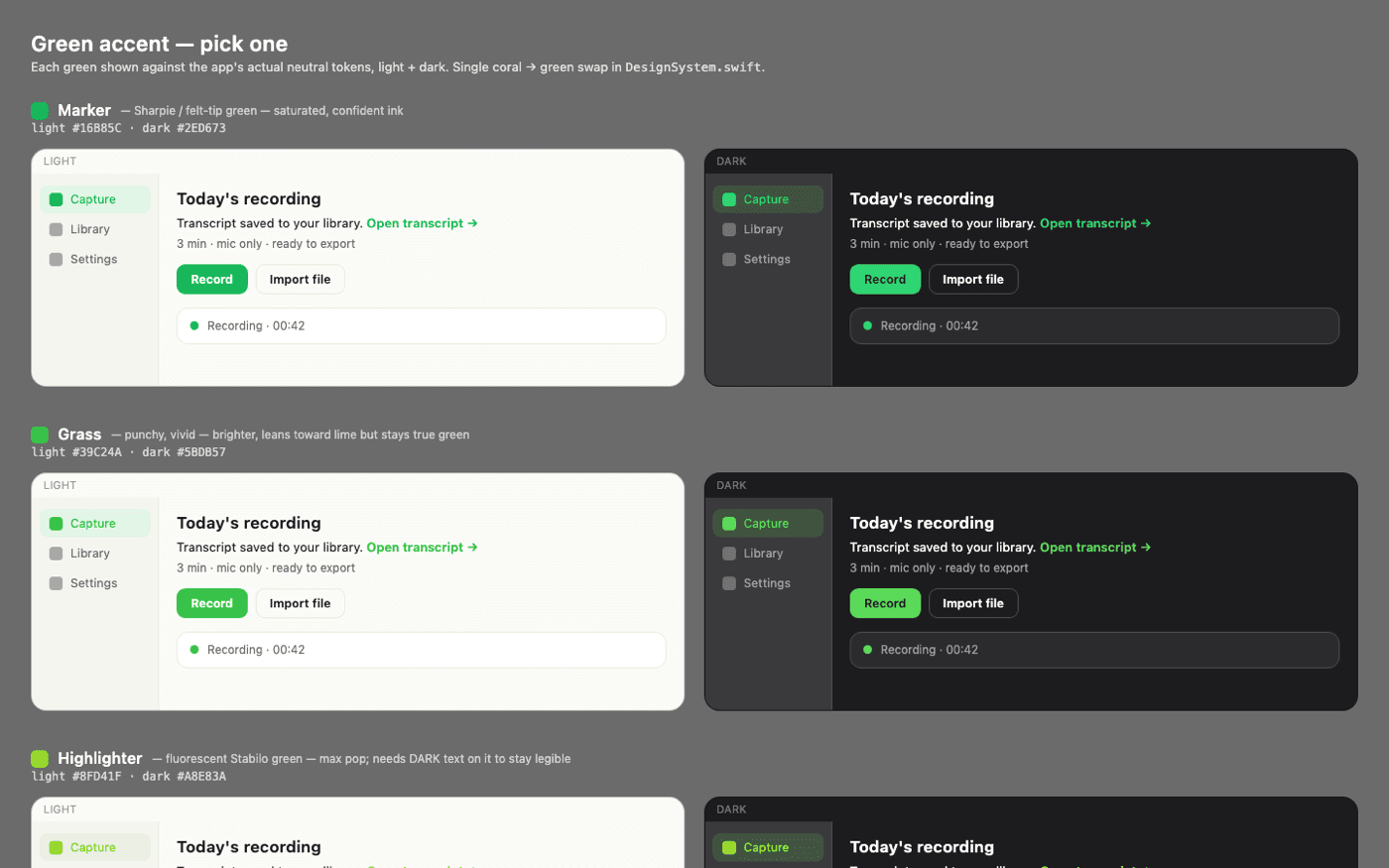Click Import file in Marker light panel

click(x=301, y=280)
